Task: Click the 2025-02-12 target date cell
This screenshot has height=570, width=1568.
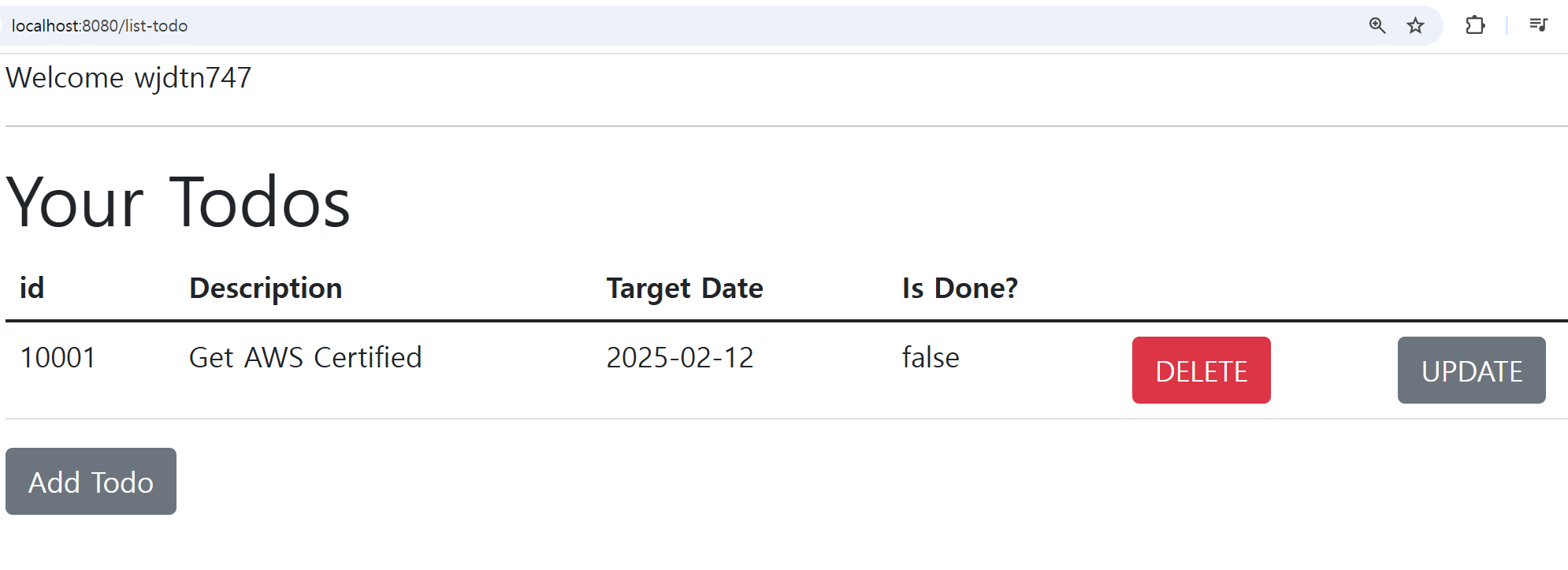Action: pos(679,358)
